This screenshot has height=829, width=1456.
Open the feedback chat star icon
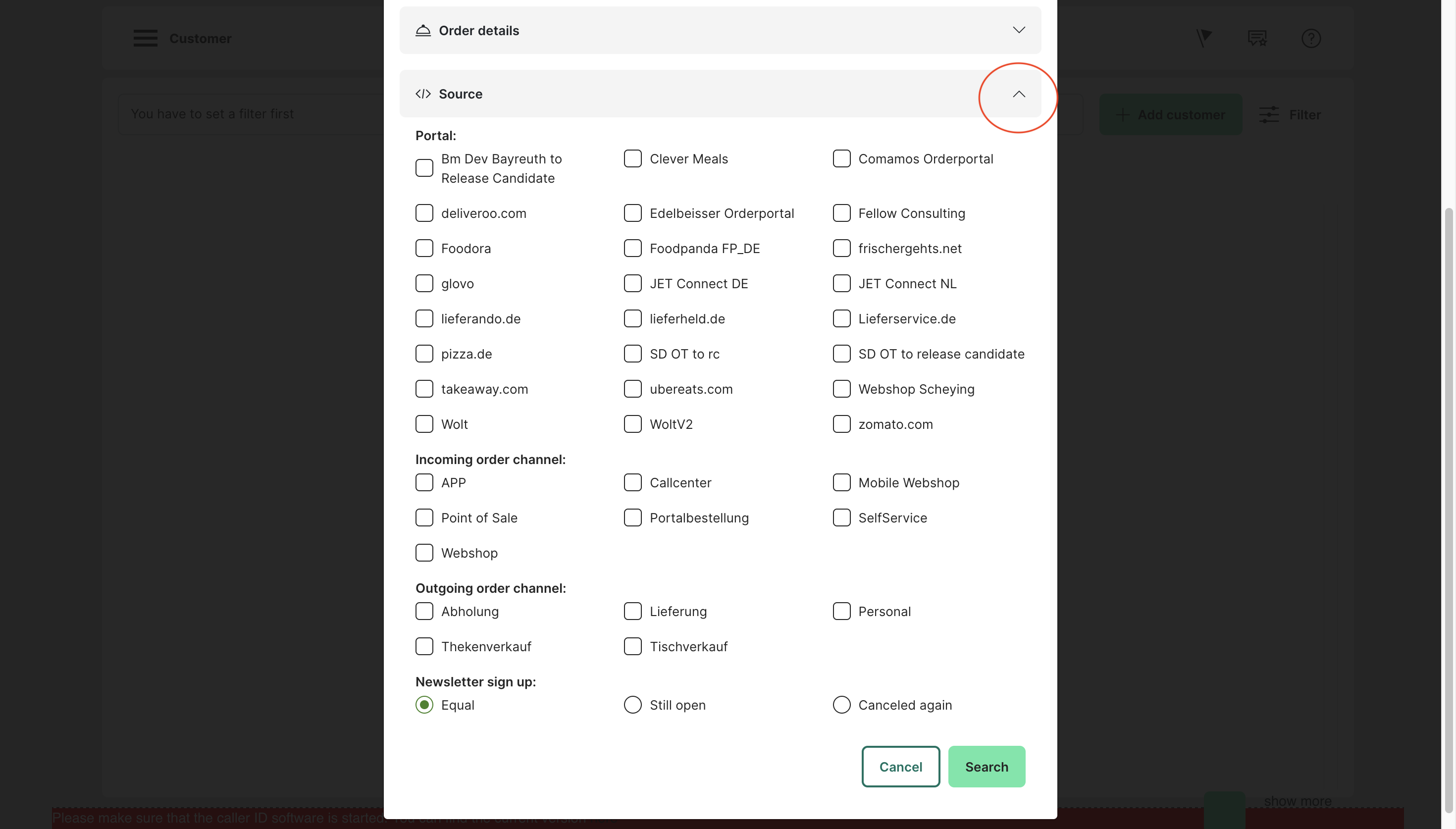click(1257, 38)
